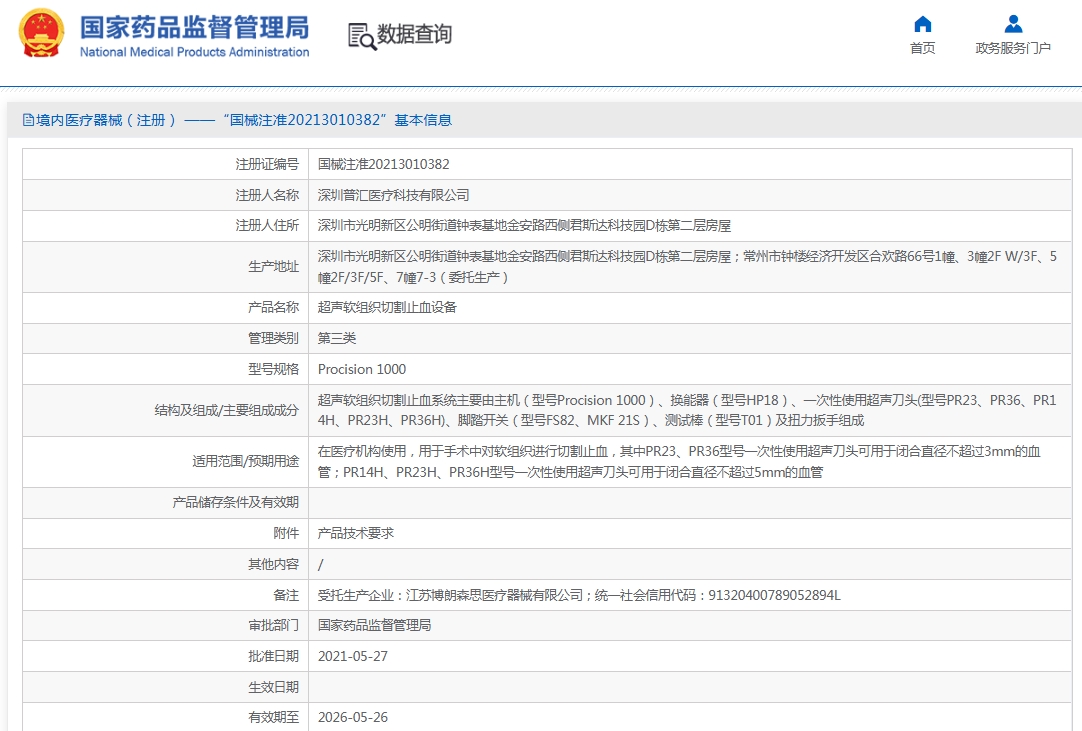Open 政务服务门户 link text
This screenshot has height=731, width=1082.
pos(1013,48)
